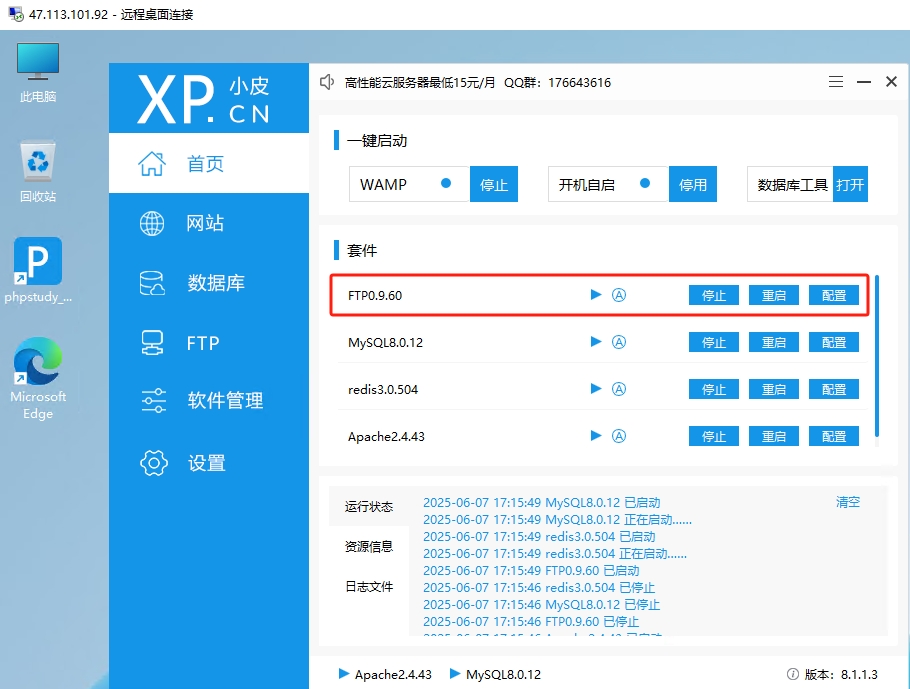Click the house icon beside 首页

(x=152, y=163)
